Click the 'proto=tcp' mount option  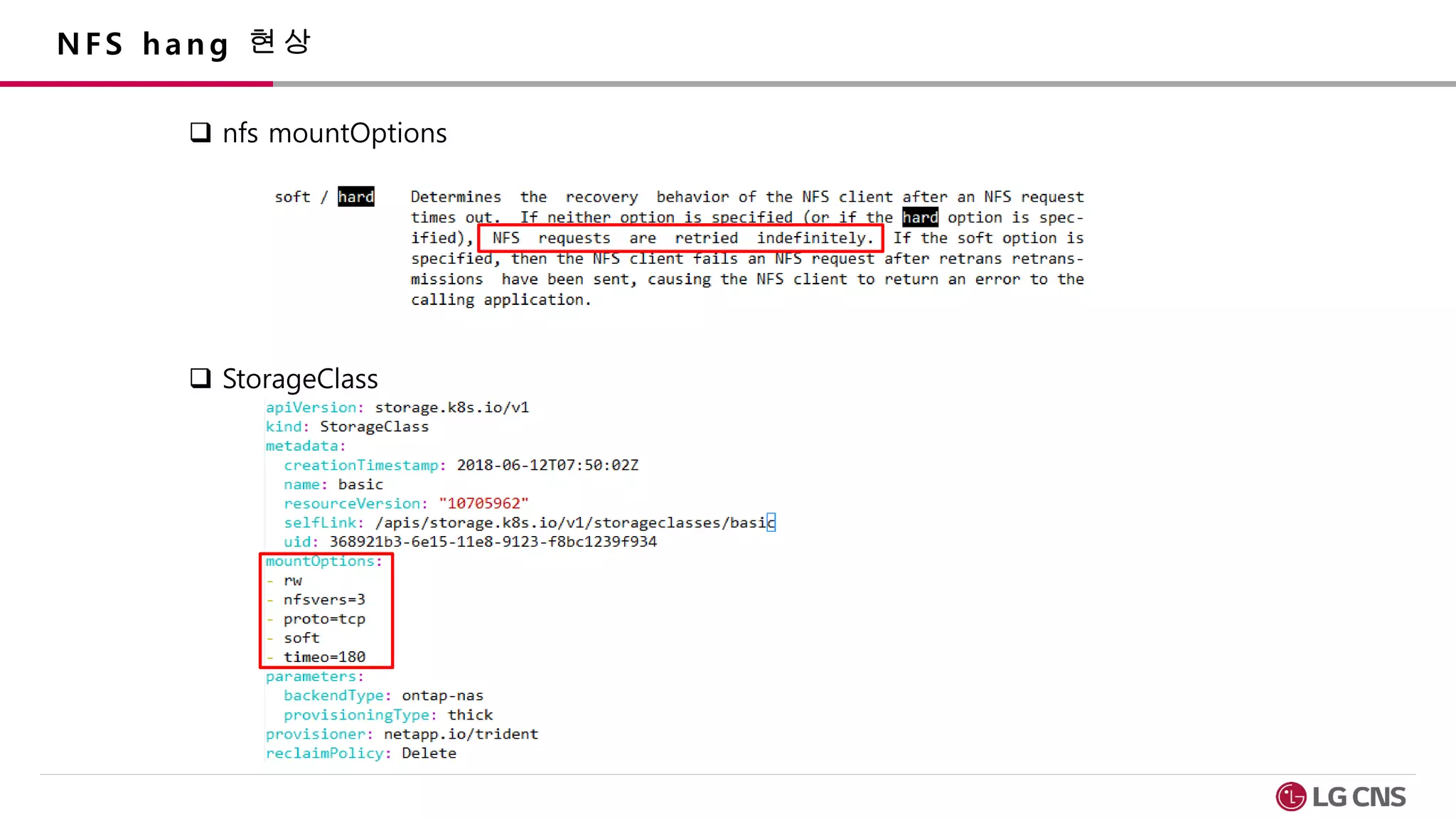[x=324, y=619]
